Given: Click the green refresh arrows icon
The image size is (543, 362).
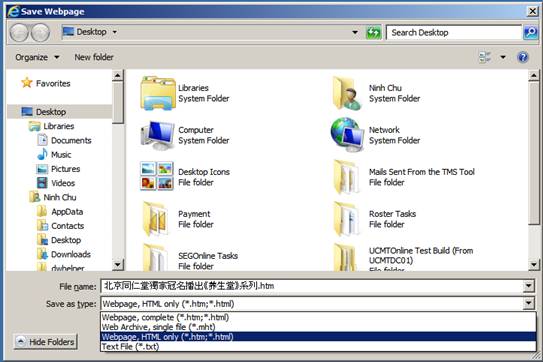Looking at the screenshot, I should tap(373, 33).
